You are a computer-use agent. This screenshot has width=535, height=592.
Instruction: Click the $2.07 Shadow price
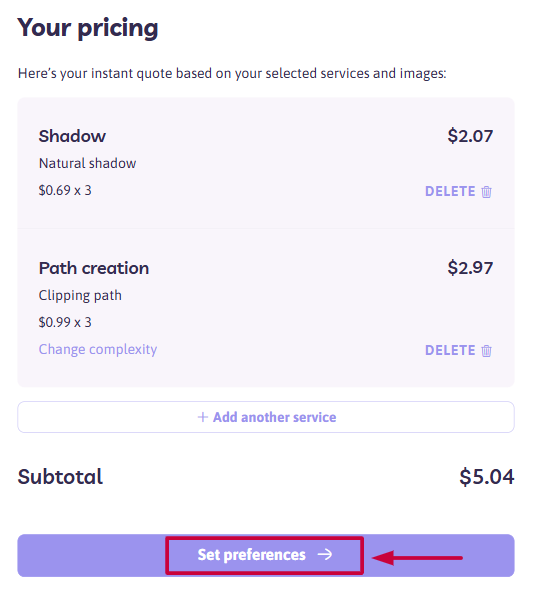[x=470, y=136]
